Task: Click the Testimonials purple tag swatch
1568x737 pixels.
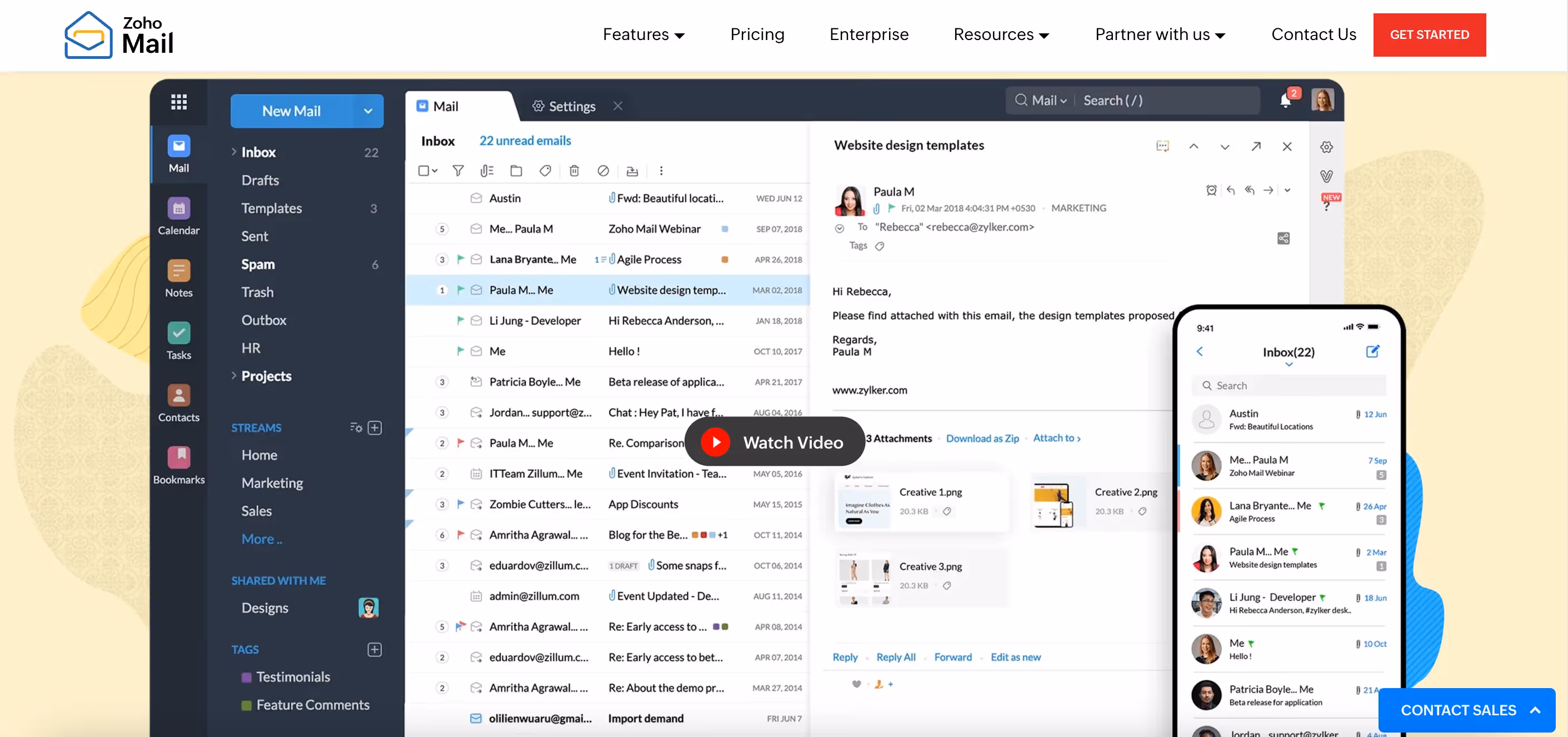Action: 247,678
